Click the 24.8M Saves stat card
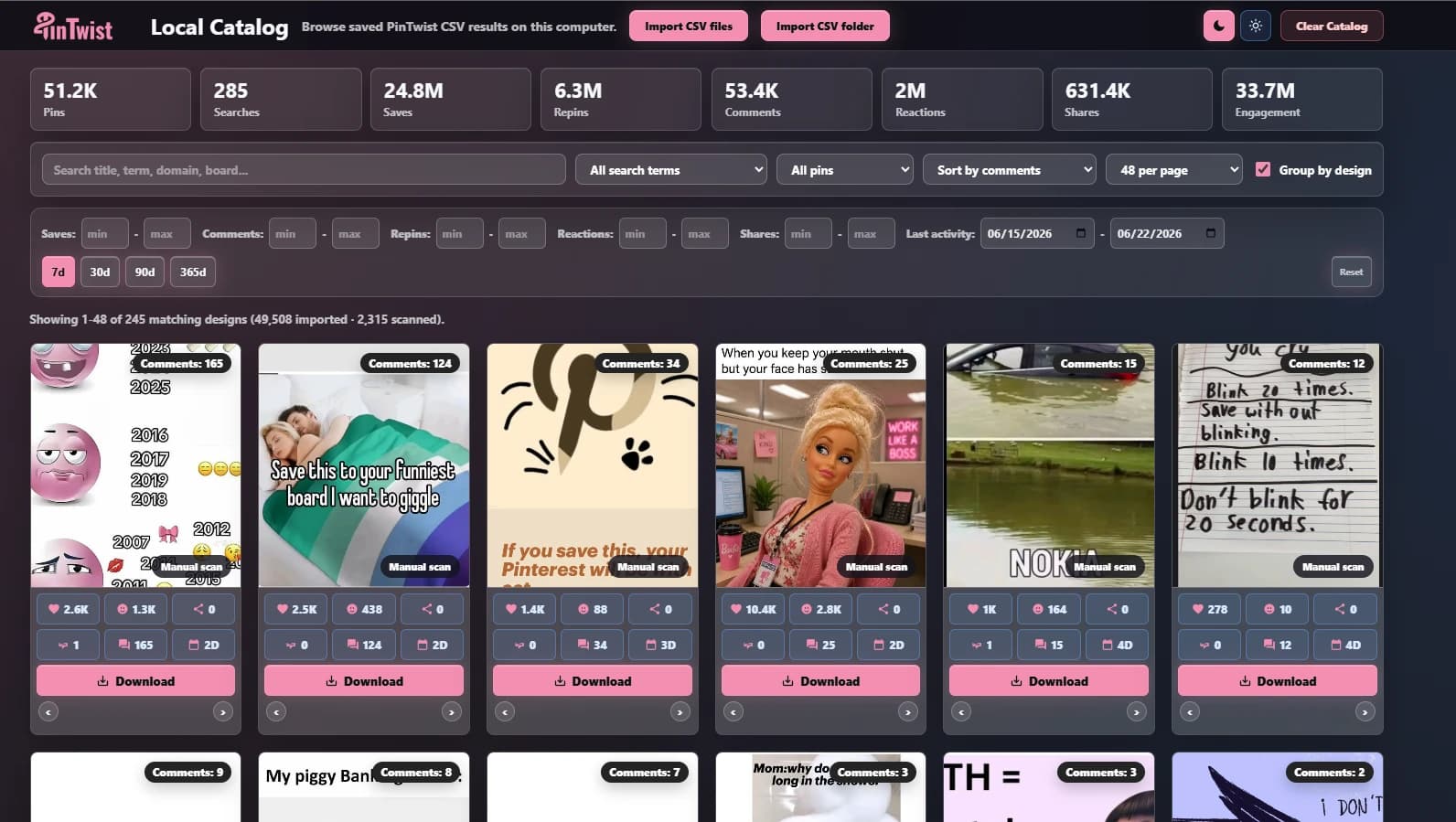 (451, 99)
